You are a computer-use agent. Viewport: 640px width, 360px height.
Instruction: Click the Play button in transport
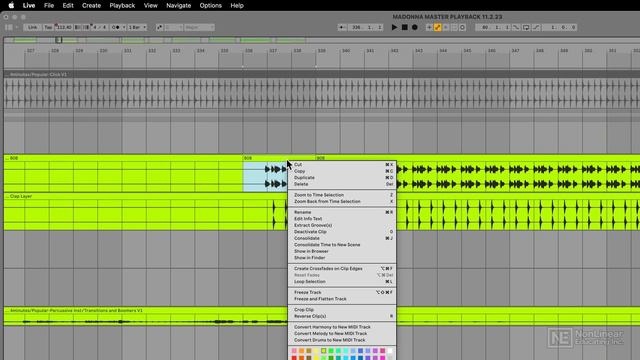click(394, 27)
